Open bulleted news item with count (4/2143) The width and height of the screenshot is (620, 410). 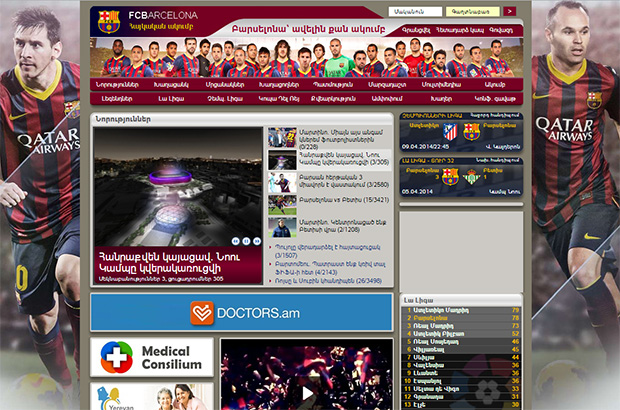click(x=330, y=268)
